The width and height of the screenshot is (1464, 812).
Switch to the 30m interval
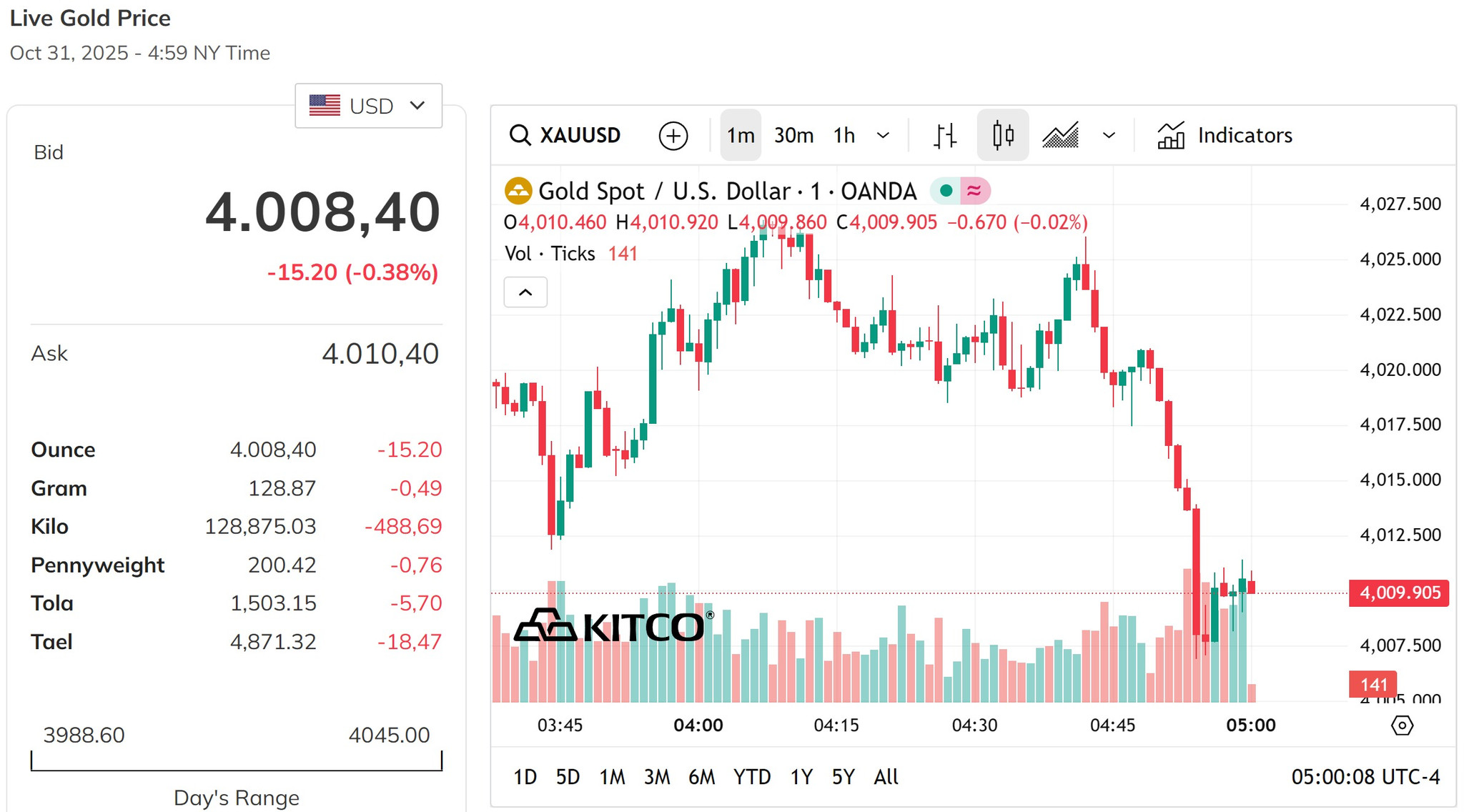click(793, 135)
